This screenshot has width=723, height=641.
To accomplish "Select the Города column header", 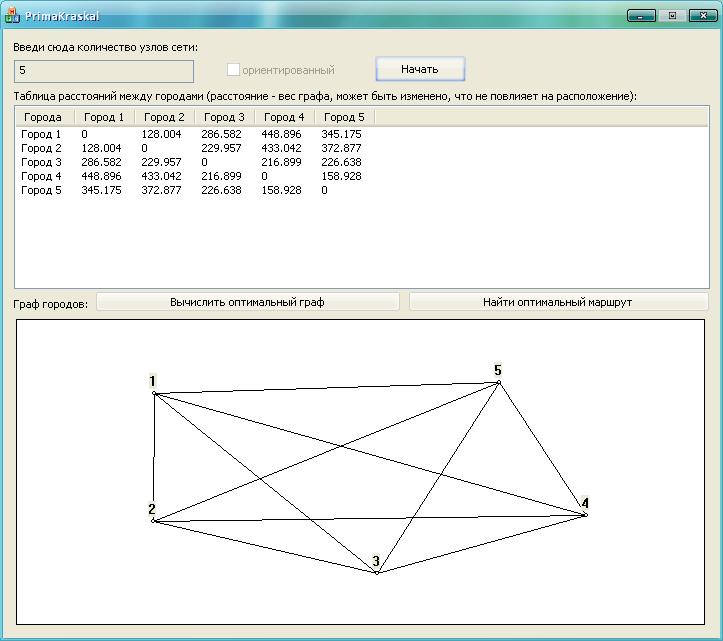I will tap(43, 117).
